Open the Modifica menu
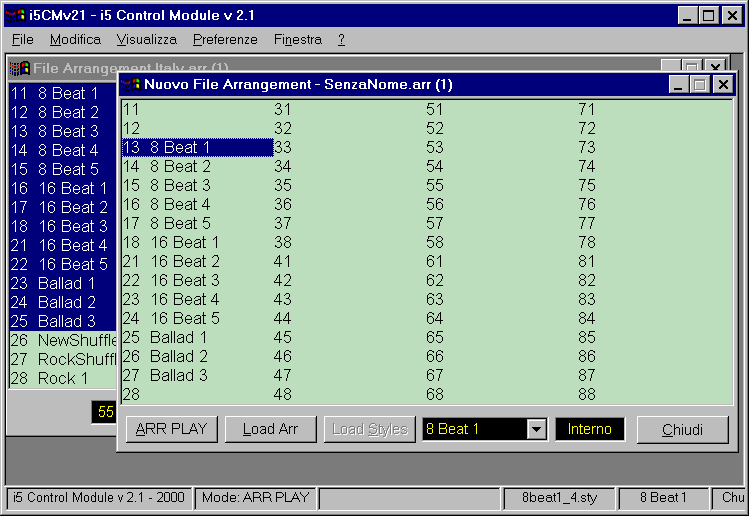Screen dimensions: 749x516 pyautogui.click(x=75, y=40)
